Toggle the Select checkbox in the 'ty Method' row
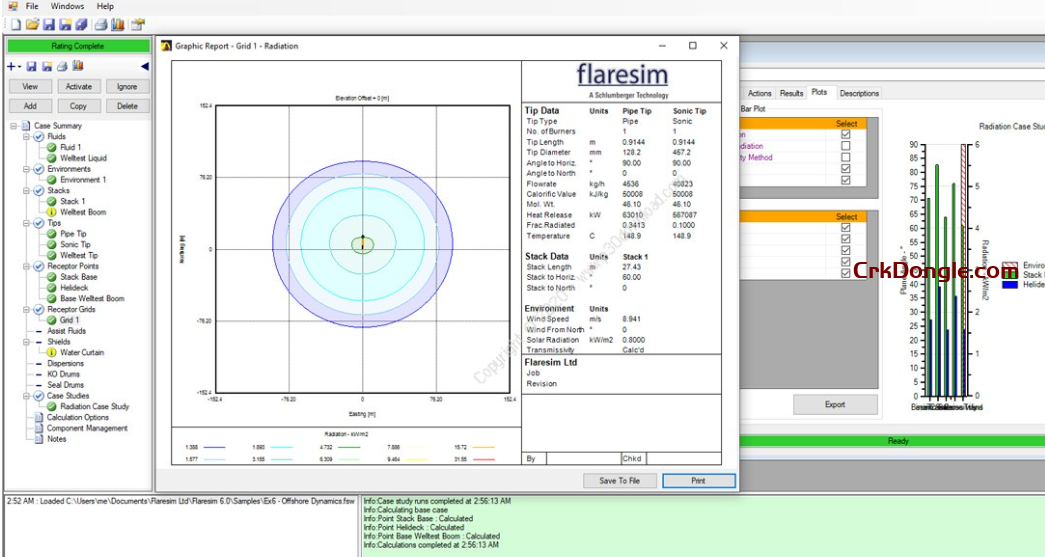This screenshot has height=557, width=1045. click(846, 158)
